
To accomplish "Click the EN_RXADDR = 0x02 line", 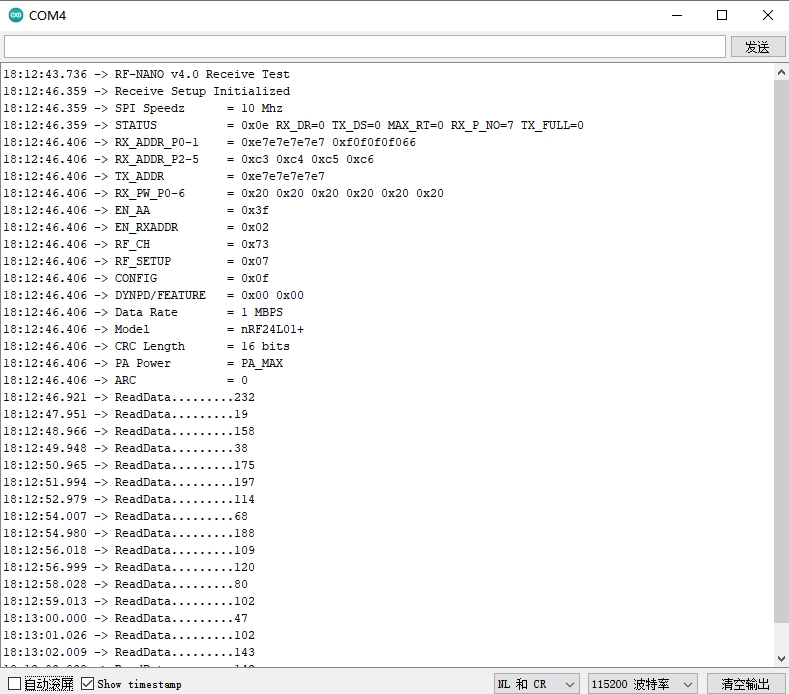I will (x=136, y=227).
